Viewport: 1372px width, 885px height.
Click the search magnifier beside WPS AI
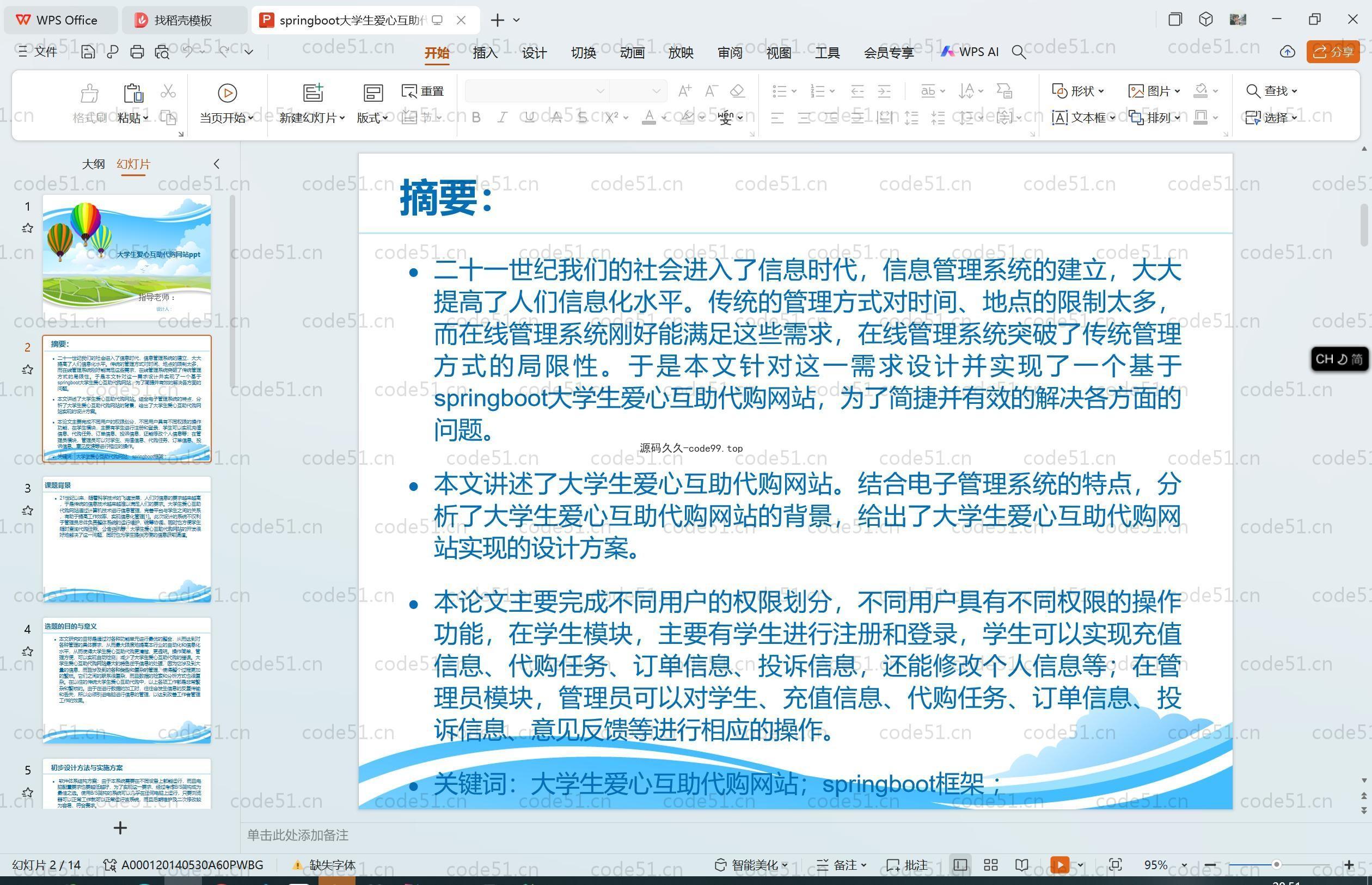click(1019, 52)
